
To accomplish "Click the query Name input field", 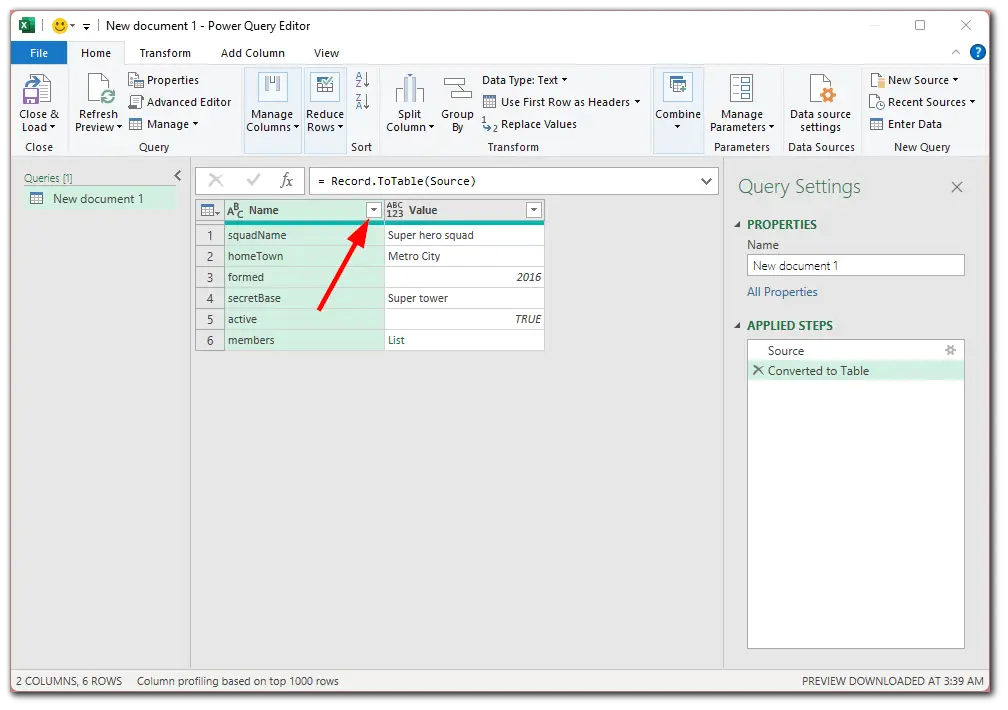I will 855,266.
